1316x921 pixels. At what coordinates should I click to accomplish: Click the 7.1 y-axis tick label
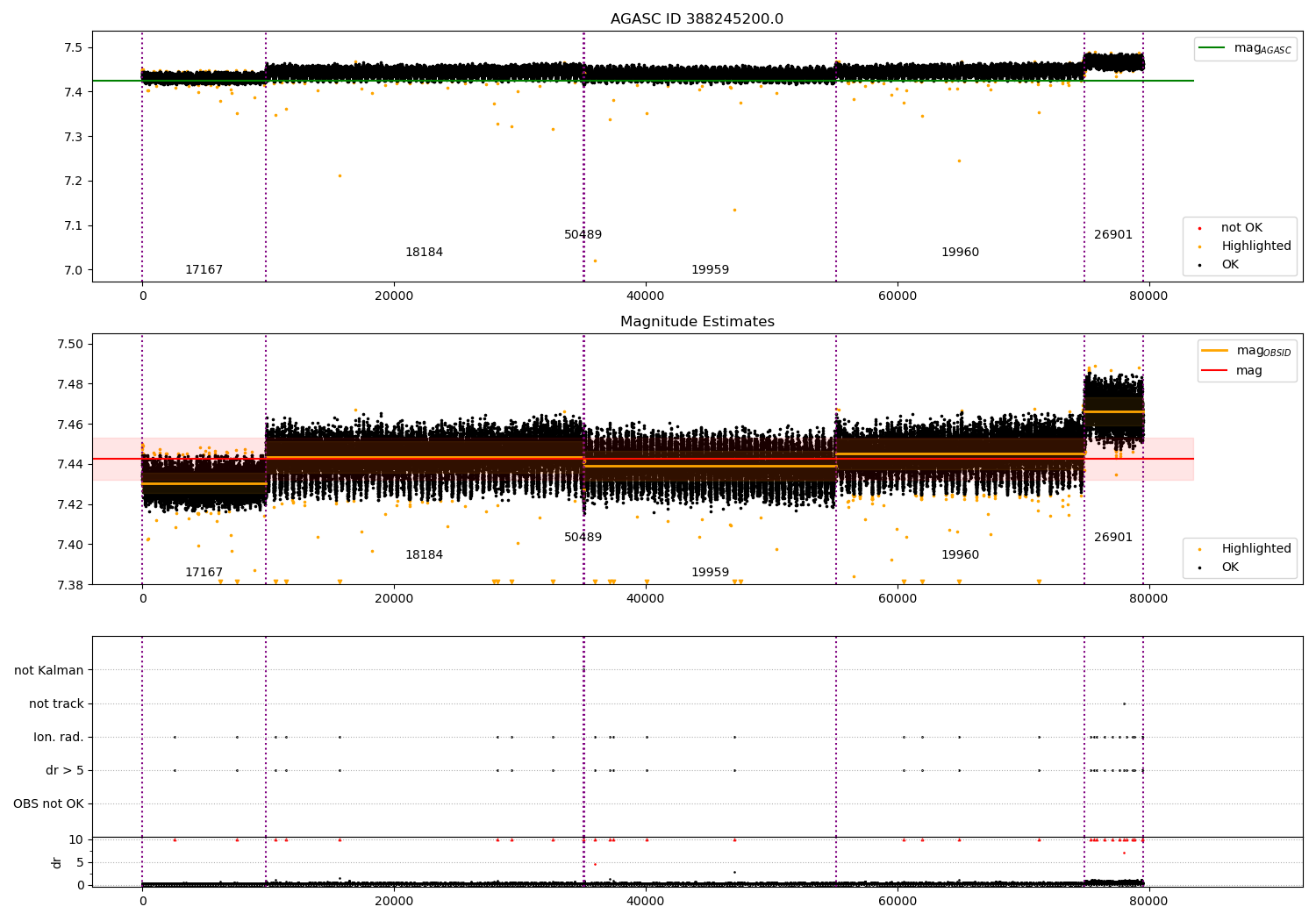[73, 225]
